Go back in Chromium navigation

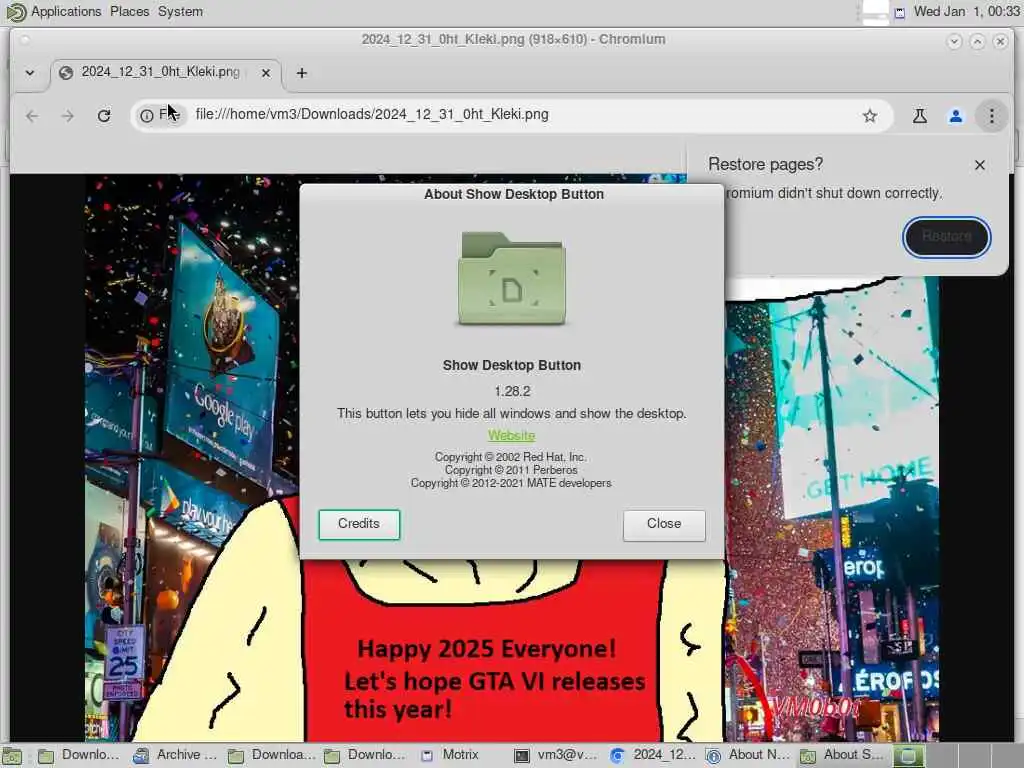tap(32, 116)
